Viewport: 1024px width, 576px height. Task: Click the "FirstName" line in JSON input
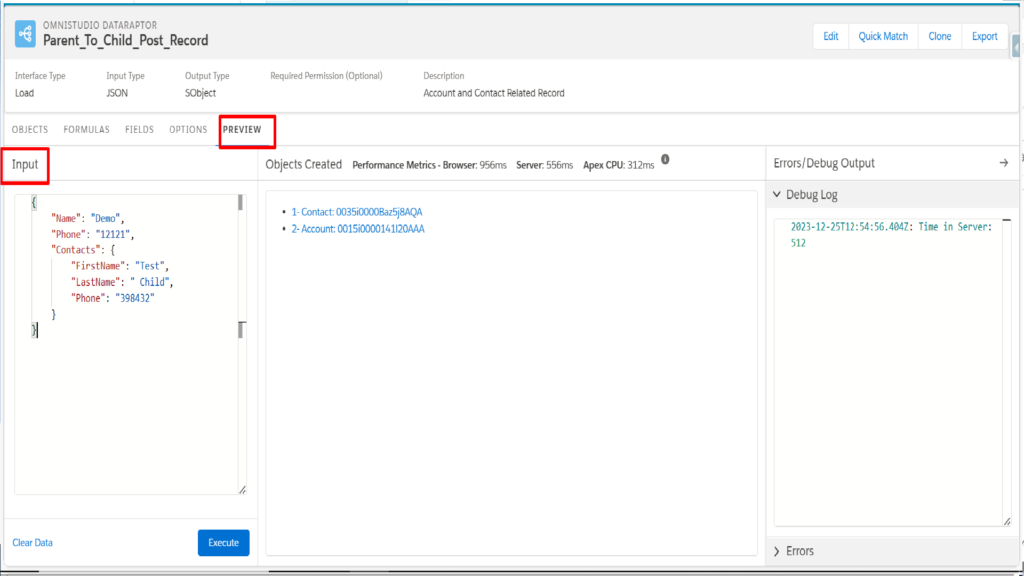[x=120, y=266]
